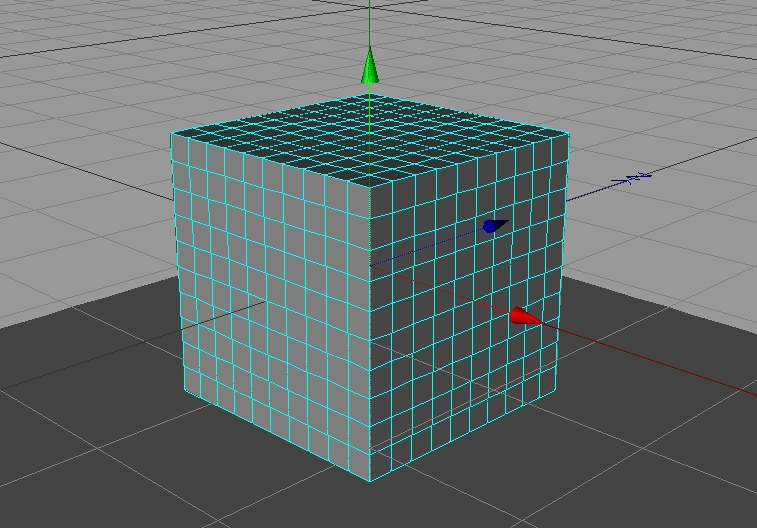
Task: Click the green Y-axis line above arrow
Action: click(370, 25)
